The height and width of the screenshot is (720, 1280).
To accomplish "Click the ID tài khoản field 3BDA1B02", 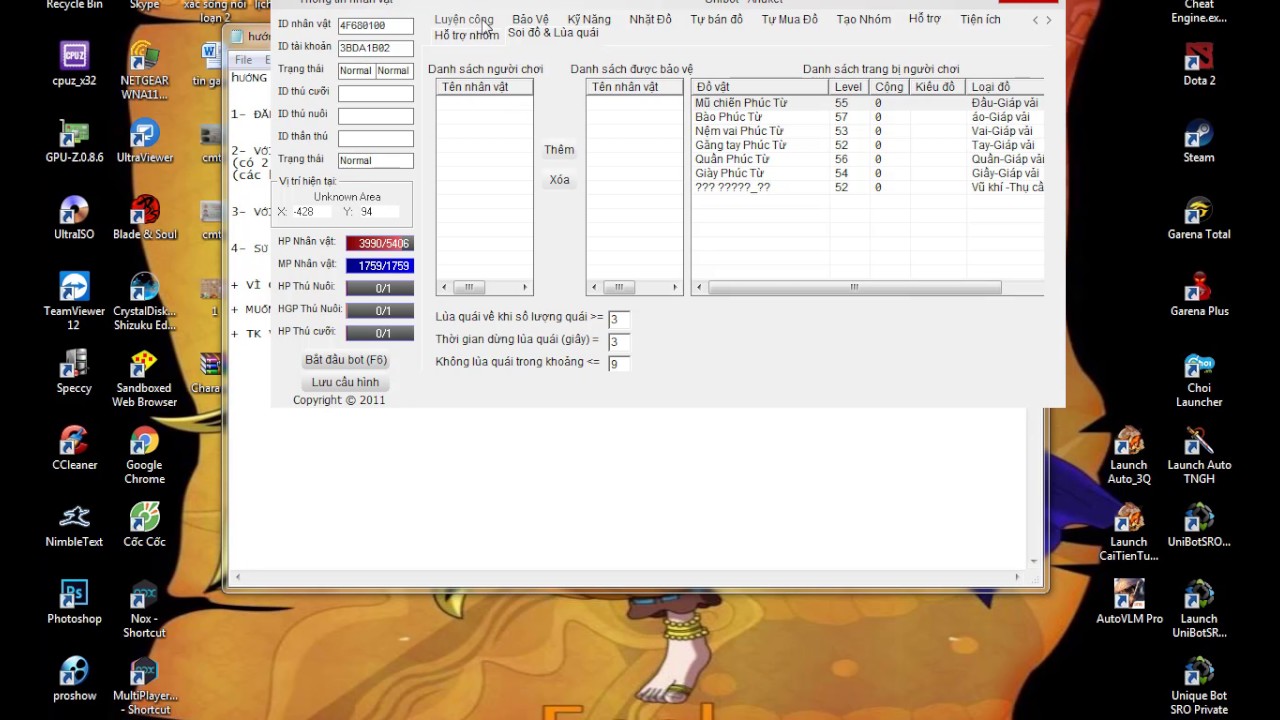I will [x=375, y=47].
